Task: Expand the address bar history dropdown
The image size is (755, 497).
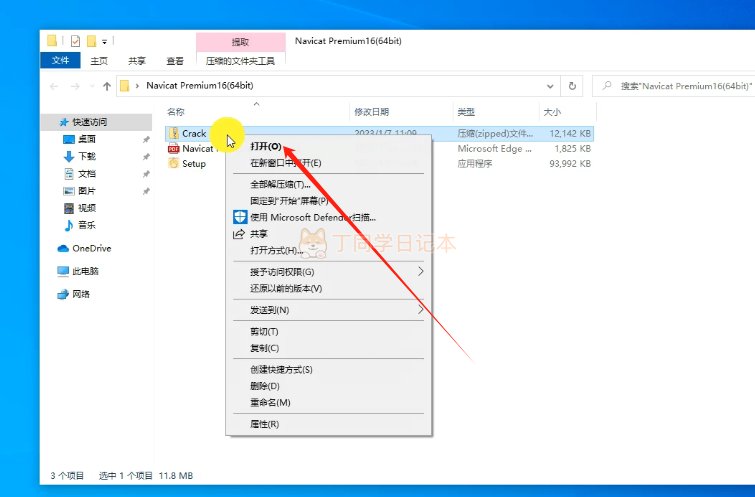Action: pos(550,86)
